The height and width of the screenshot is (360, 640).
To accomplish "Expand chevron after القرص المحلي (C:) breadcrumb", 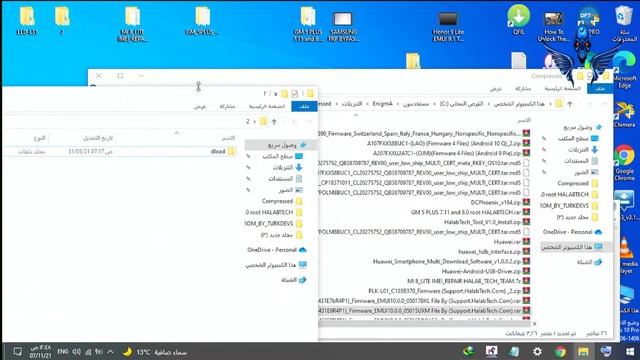I will [x=434, y=104].
